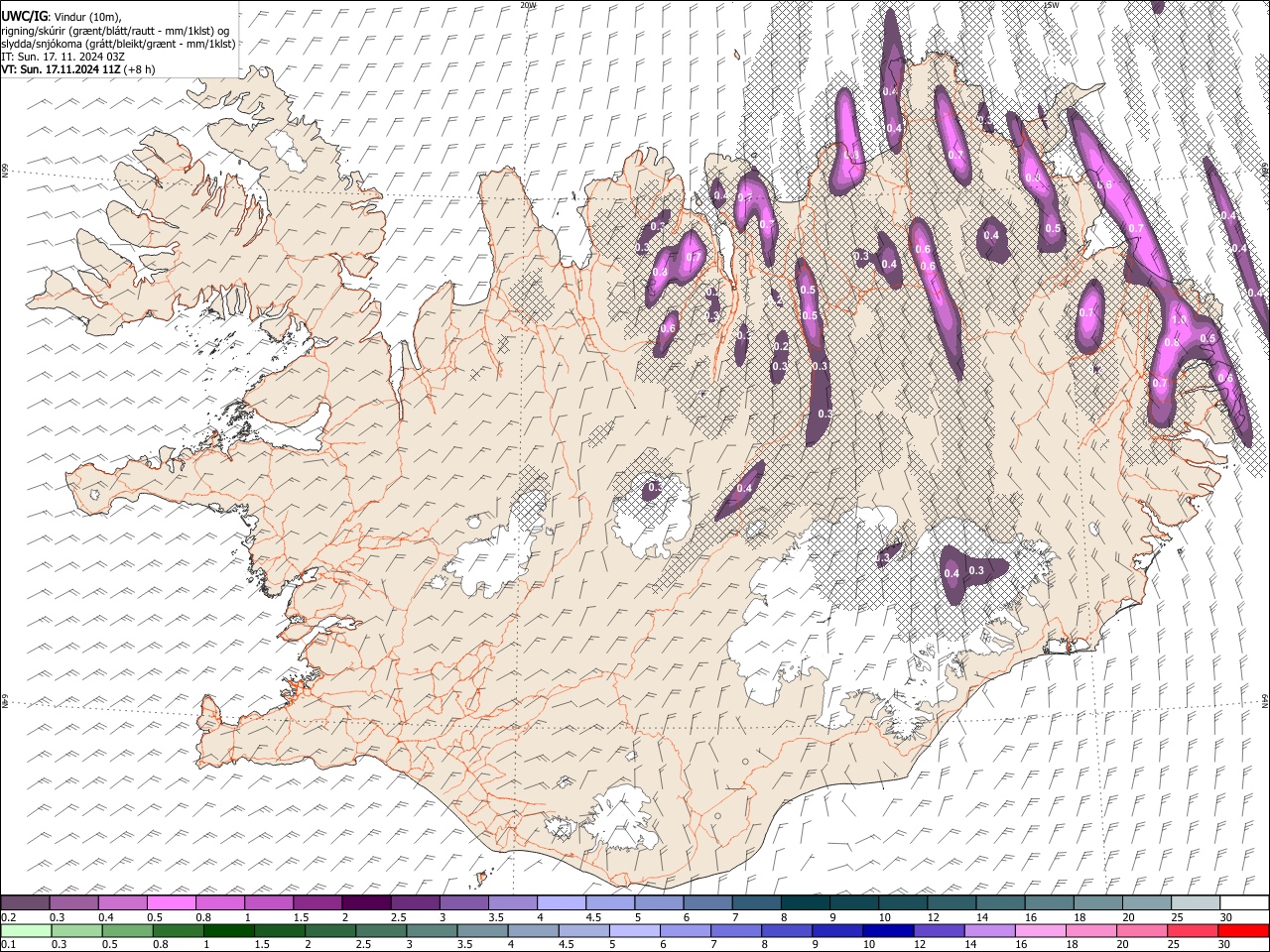The height and width of the screenshot is (952, 1270).
Task: Select the darkest purple 2 swatch in top legend
Action: pyautogui.click(x=365, y=903)
